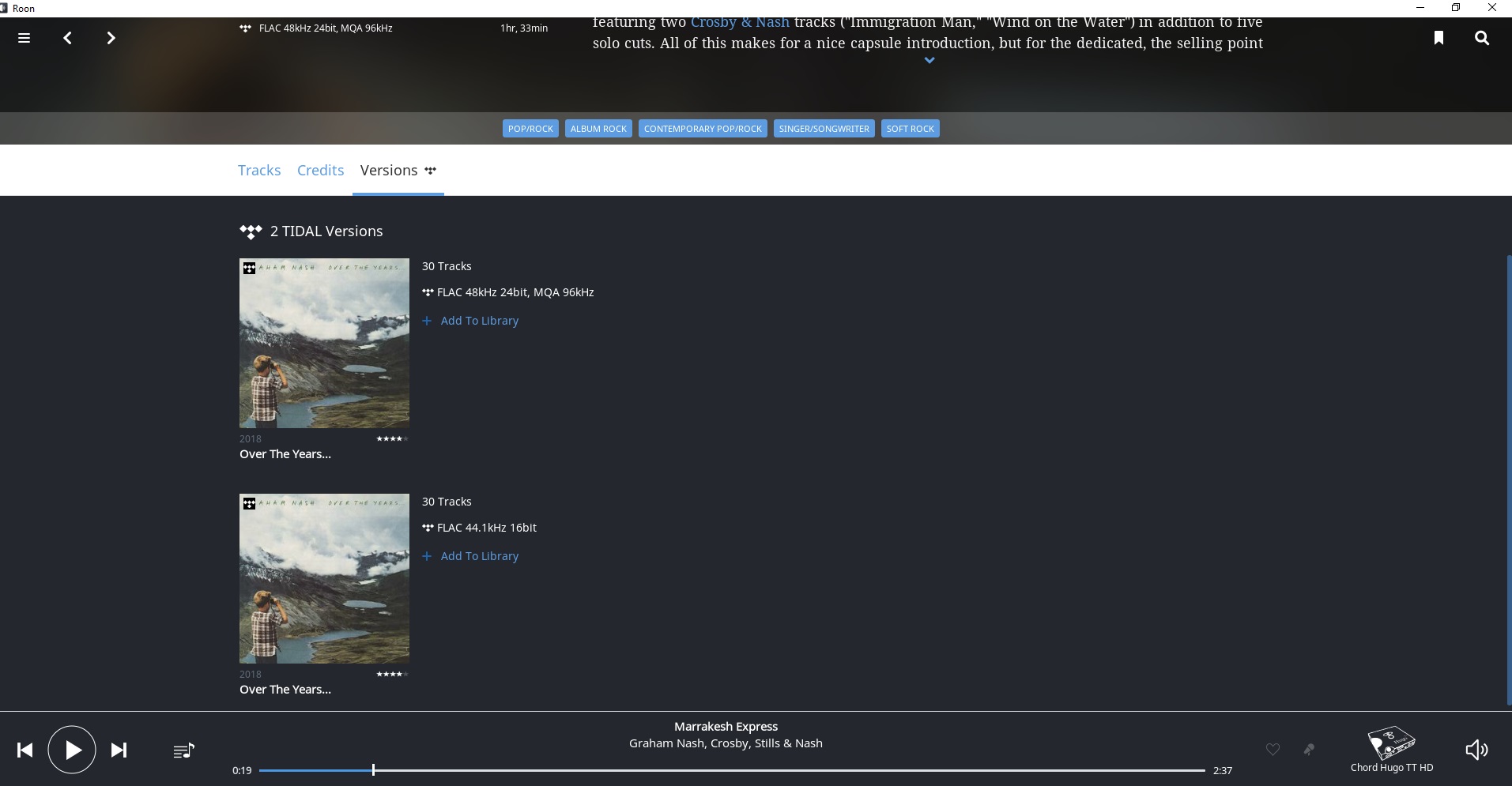Viewport: 1512px width, 786px height.
Task: Select the SOFT ROCK genre tag
Action: 910,129
